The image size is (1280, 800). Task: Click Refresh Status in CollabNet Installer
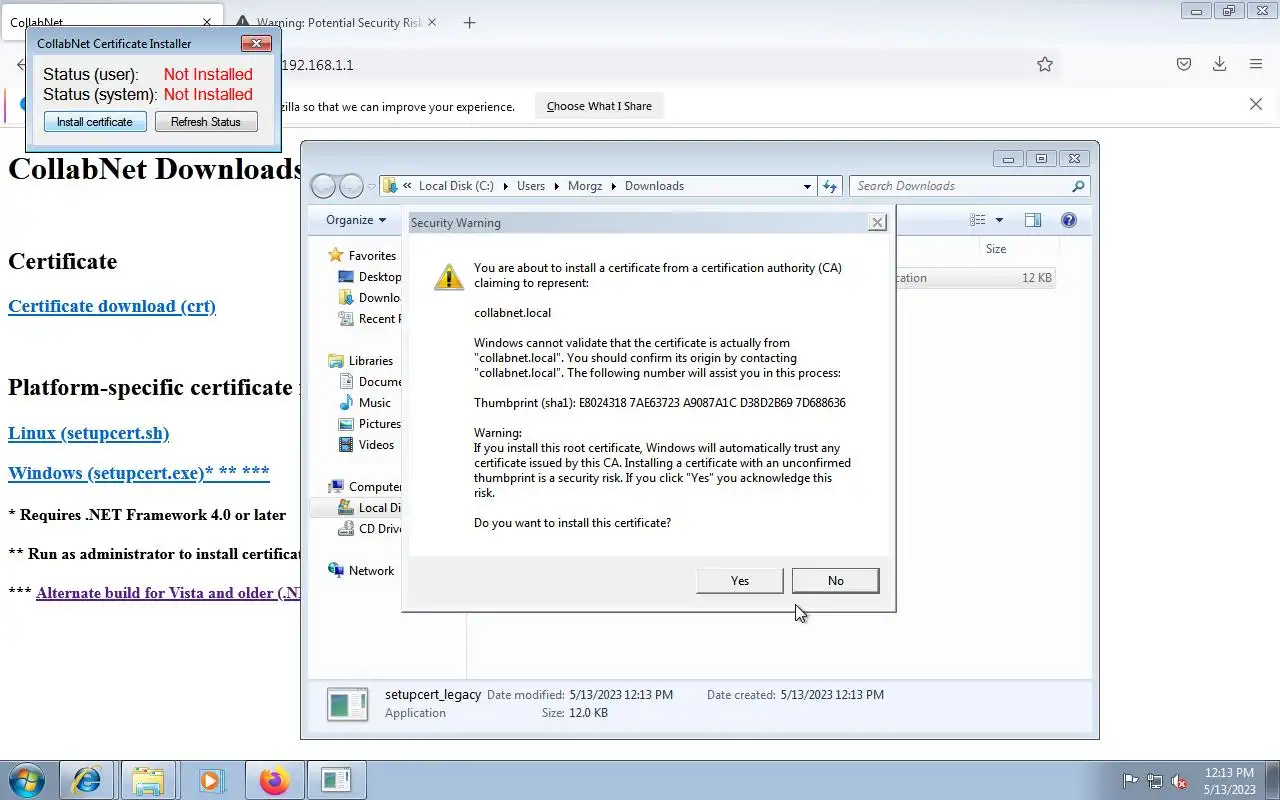click(x=206, y=122)
